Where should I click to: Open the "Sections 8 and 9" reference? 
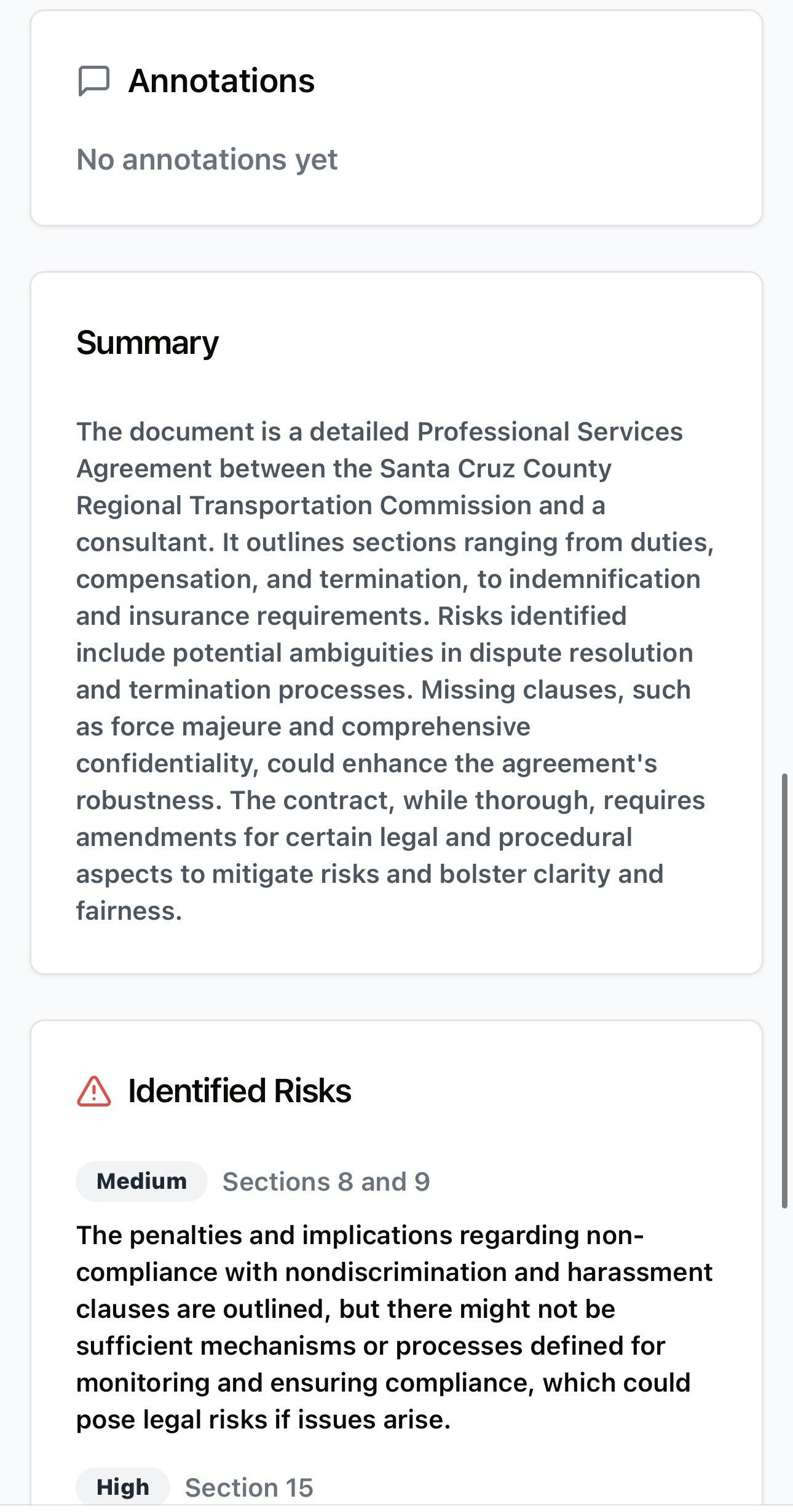pos(326,1181)
